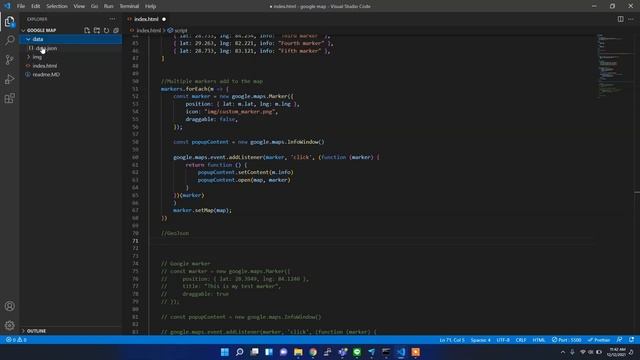The width and height of the screenshot is (640, 360).
Task: Open the Help menu
Action: point(151,6)
